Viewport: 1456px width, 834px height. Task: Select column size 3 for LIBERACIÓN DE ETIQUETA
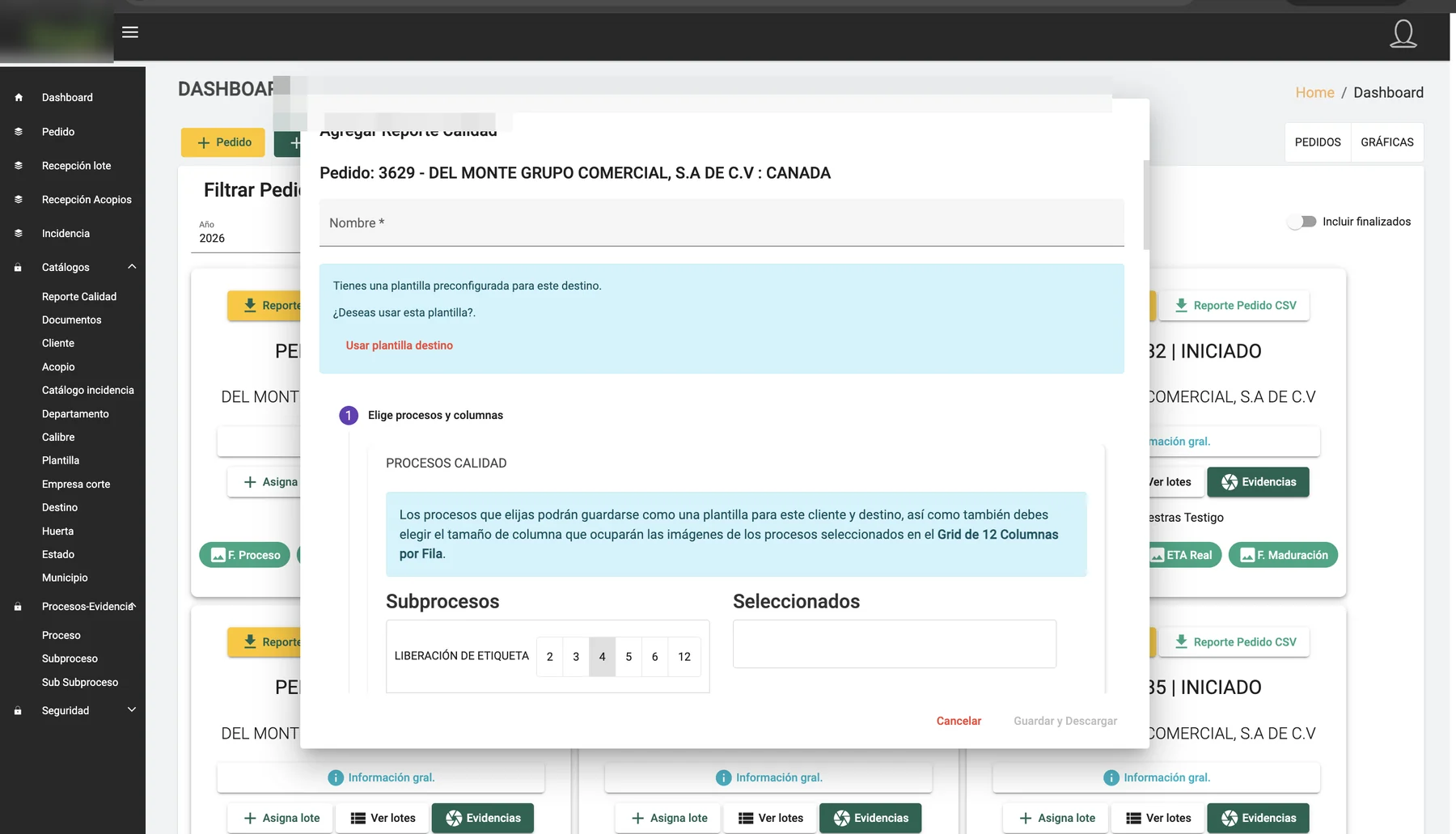click(x=576, y=656)
